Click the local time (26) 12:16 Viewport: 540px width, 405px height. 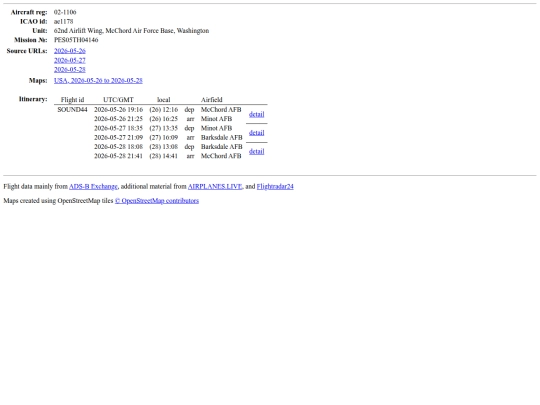(164, 110)
